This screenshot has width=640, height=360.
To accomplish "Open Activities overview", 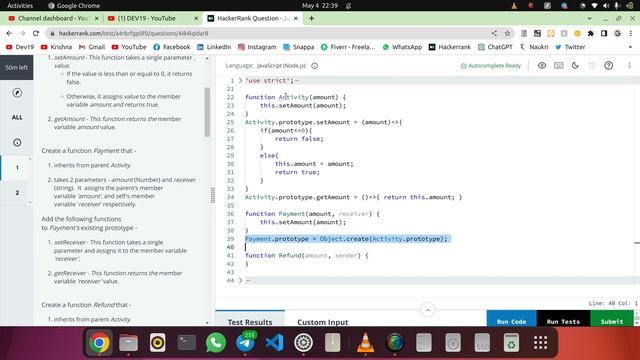I will click(20, 5).
